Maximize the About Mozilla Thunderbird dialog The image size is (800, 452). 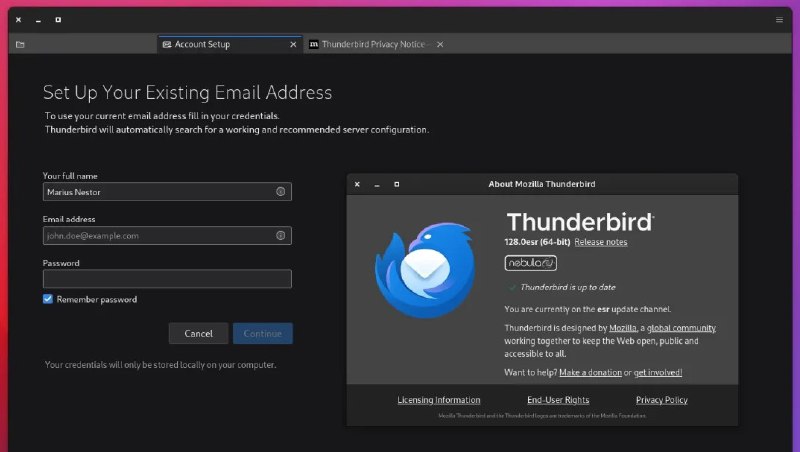click(396, 184)
